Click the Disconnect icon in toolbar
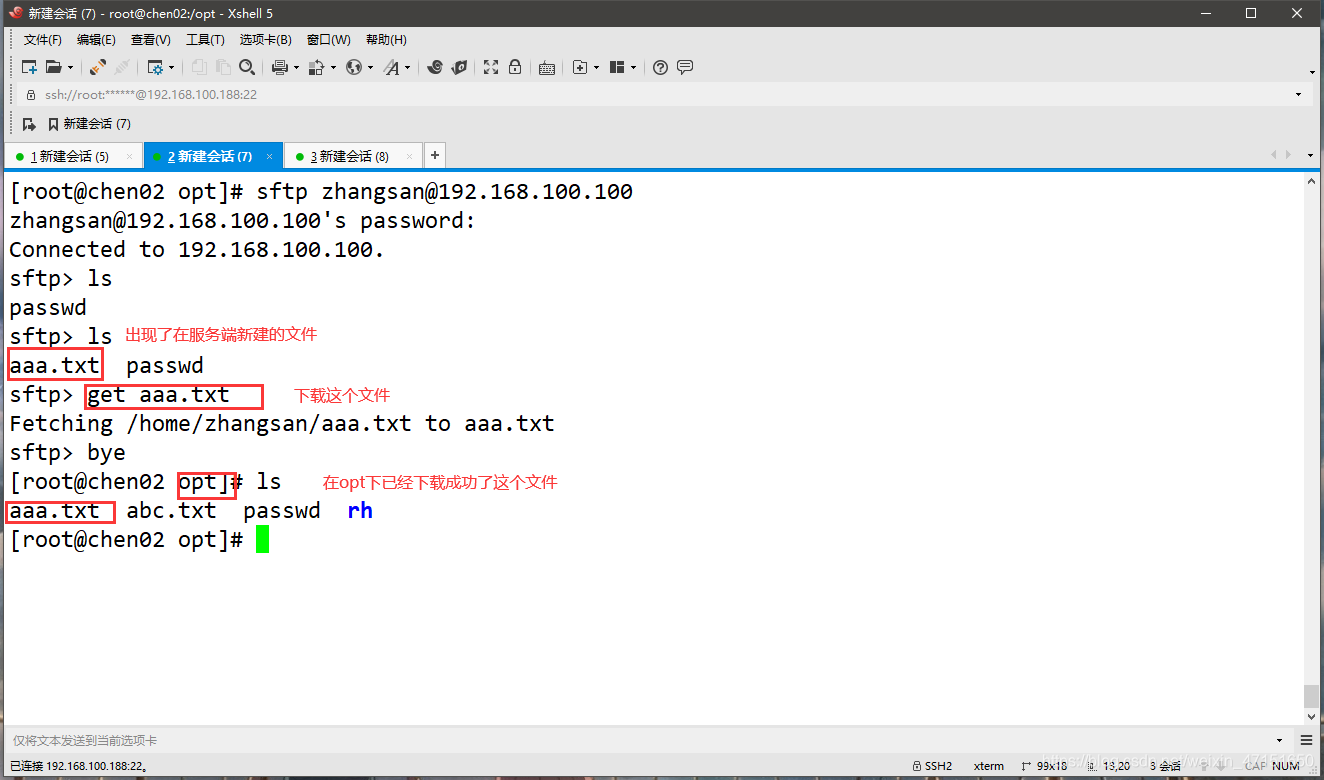Viewport: 1324px width, 780px height. (x=122, y=67)
